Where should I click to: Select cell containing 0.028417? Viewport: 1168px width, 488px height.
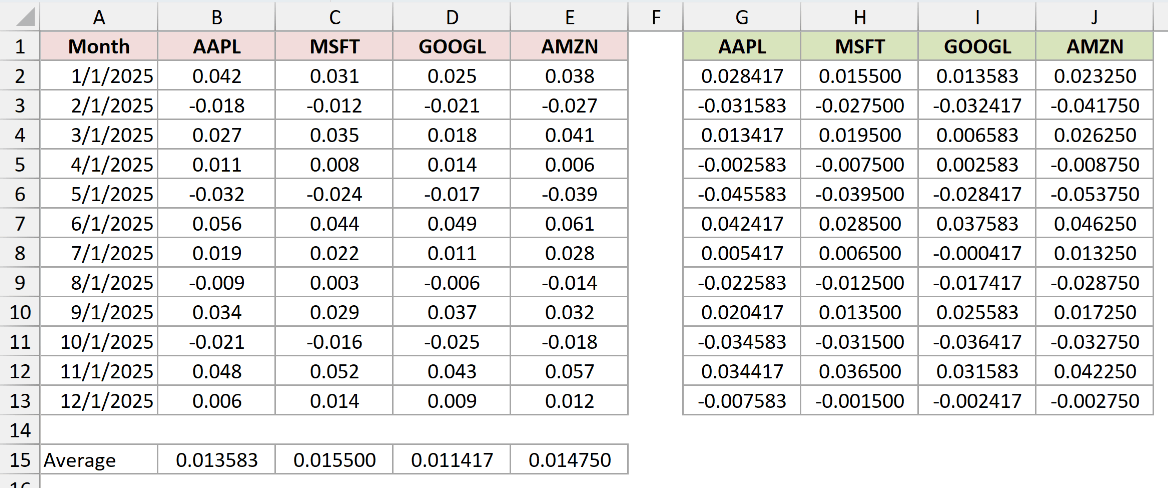[x=742, y=76]
